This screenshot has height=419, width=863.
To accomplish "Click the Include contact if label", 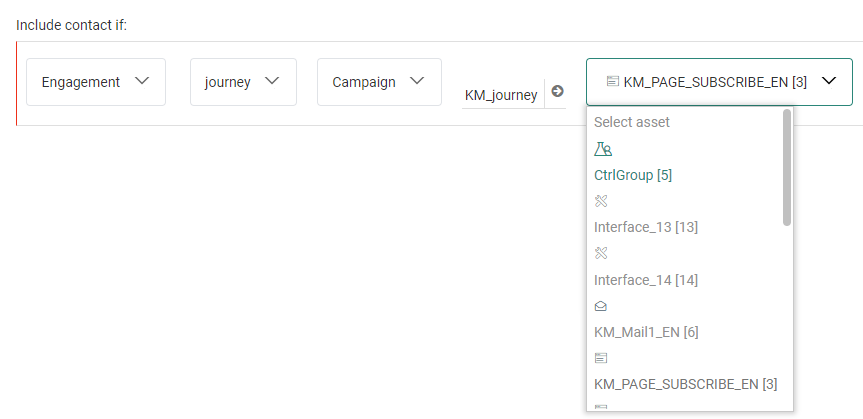I will pyautogui.click(x=71, y=24).
